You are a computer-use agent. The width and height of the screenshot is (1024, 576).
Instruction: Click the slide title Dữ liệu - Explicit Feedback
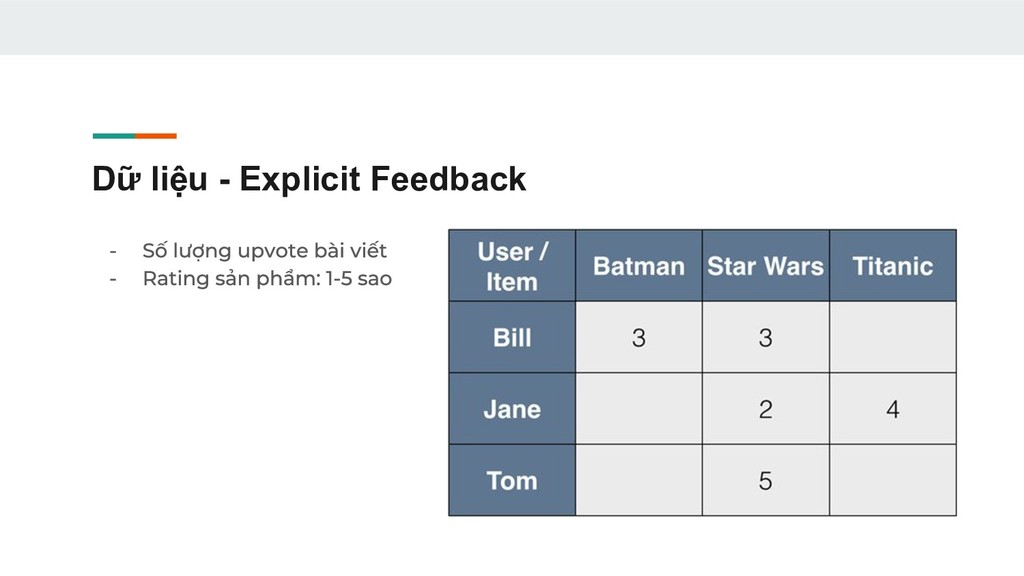click(x=309, y=179)
